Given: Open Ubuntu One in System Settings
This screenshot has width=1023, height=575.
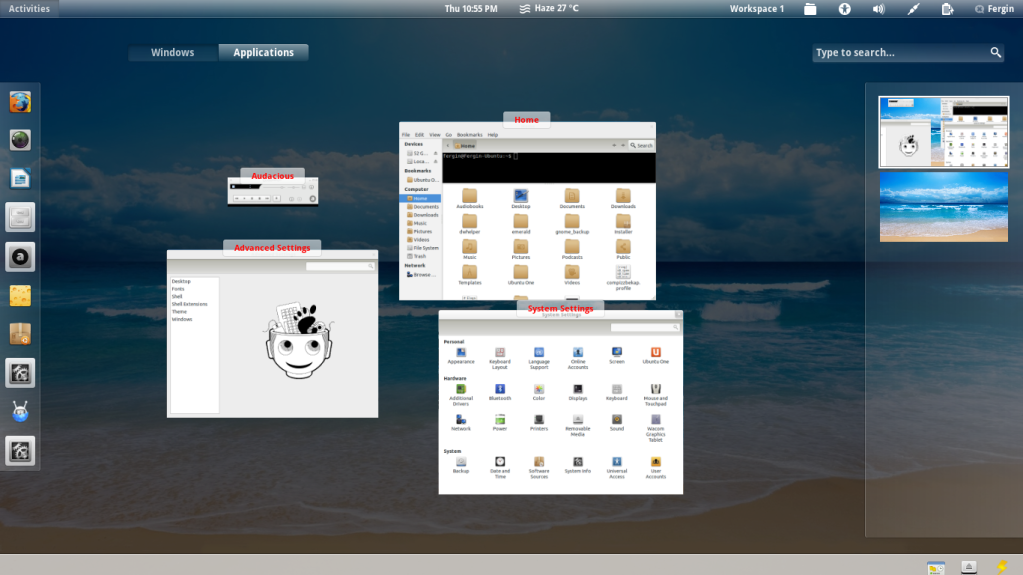Looking at the screenshot, I should pyautogui.click(x=656, y=356).
